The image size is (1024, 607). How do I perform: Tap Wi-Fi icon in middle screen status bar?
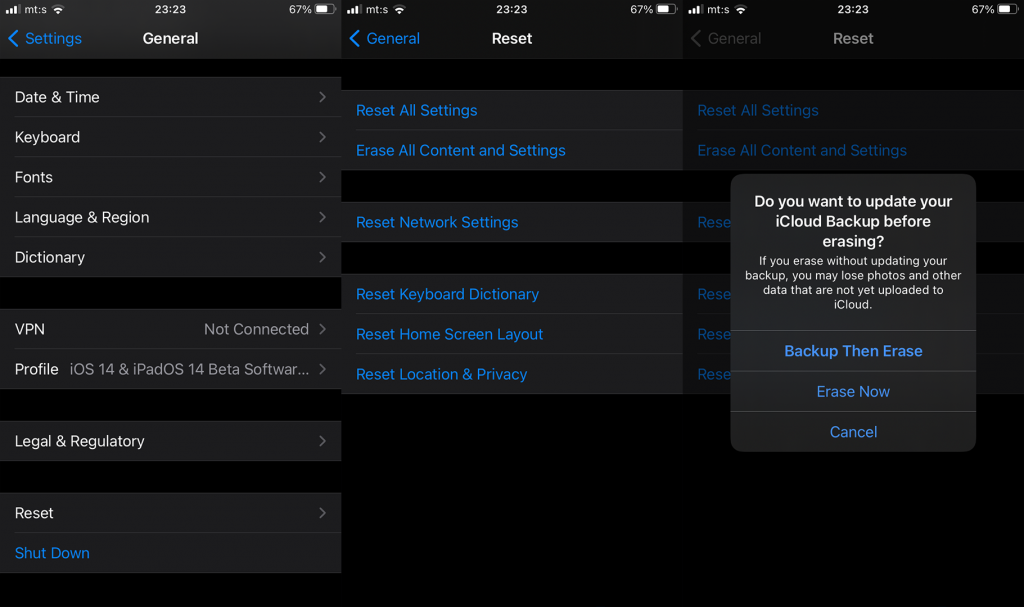click(x=400, y=9)
